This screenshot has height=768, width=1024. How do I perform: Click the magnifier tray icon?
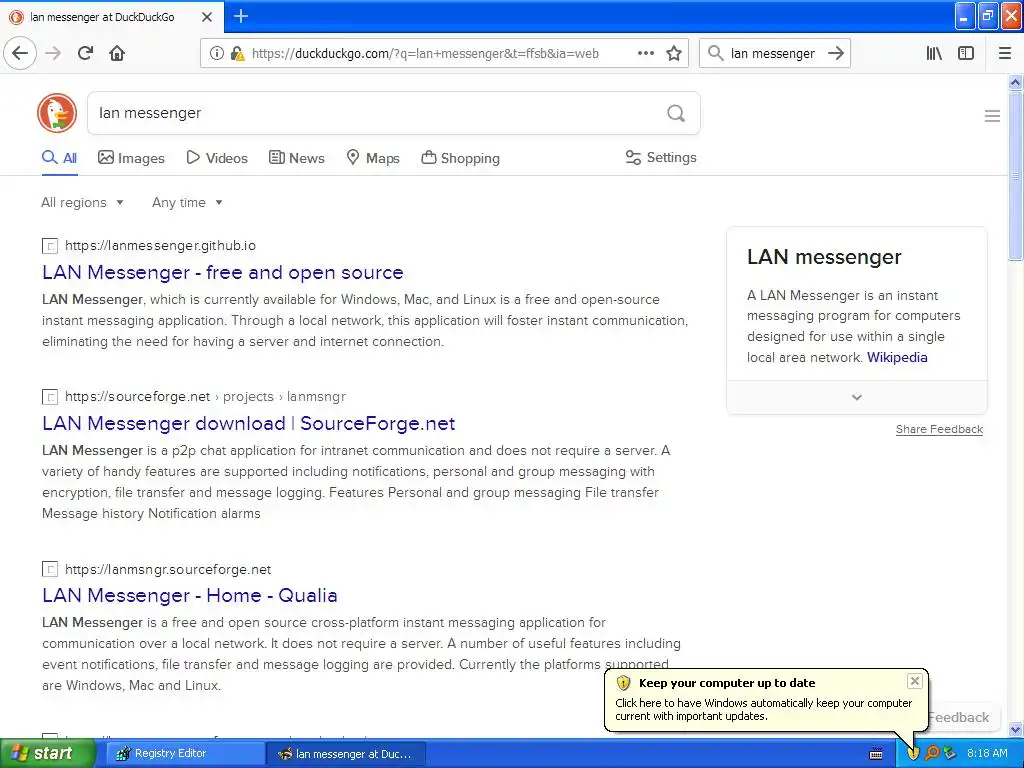pos(931,754)
